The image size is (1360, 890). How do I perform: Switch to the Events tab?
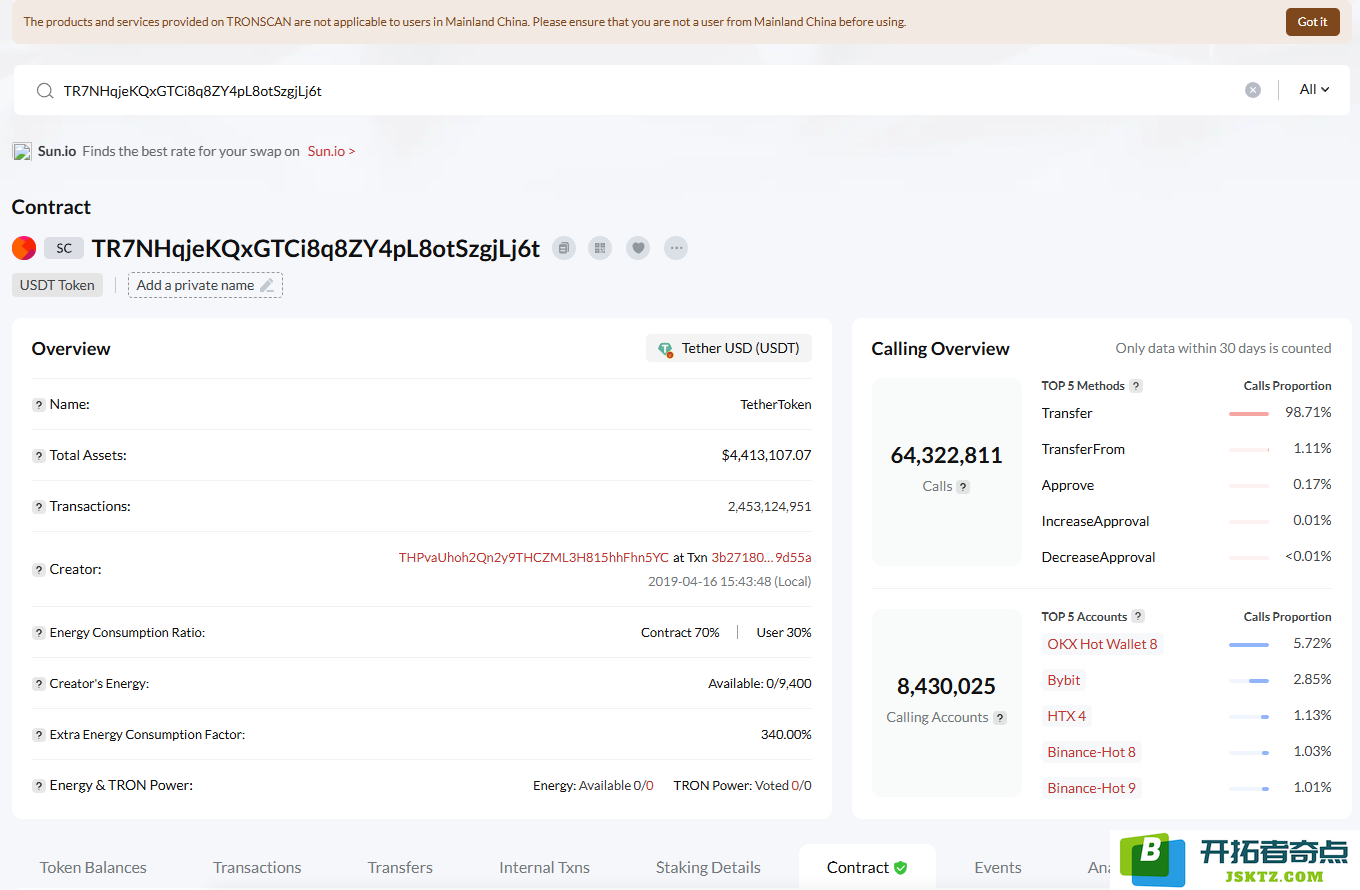[998, 867]
